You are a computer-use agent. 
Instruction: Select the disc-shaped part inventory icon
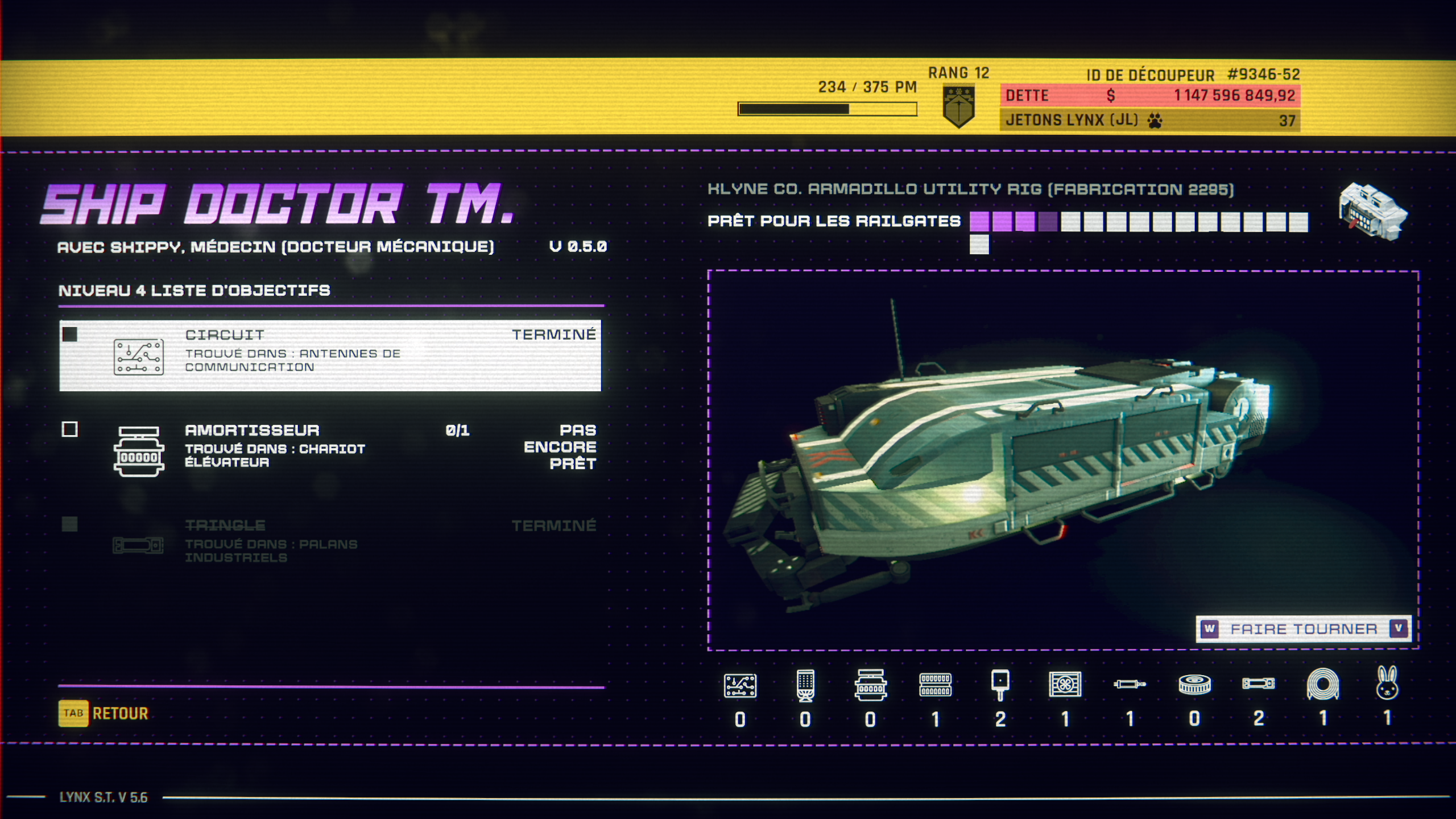click(1194, 684)
